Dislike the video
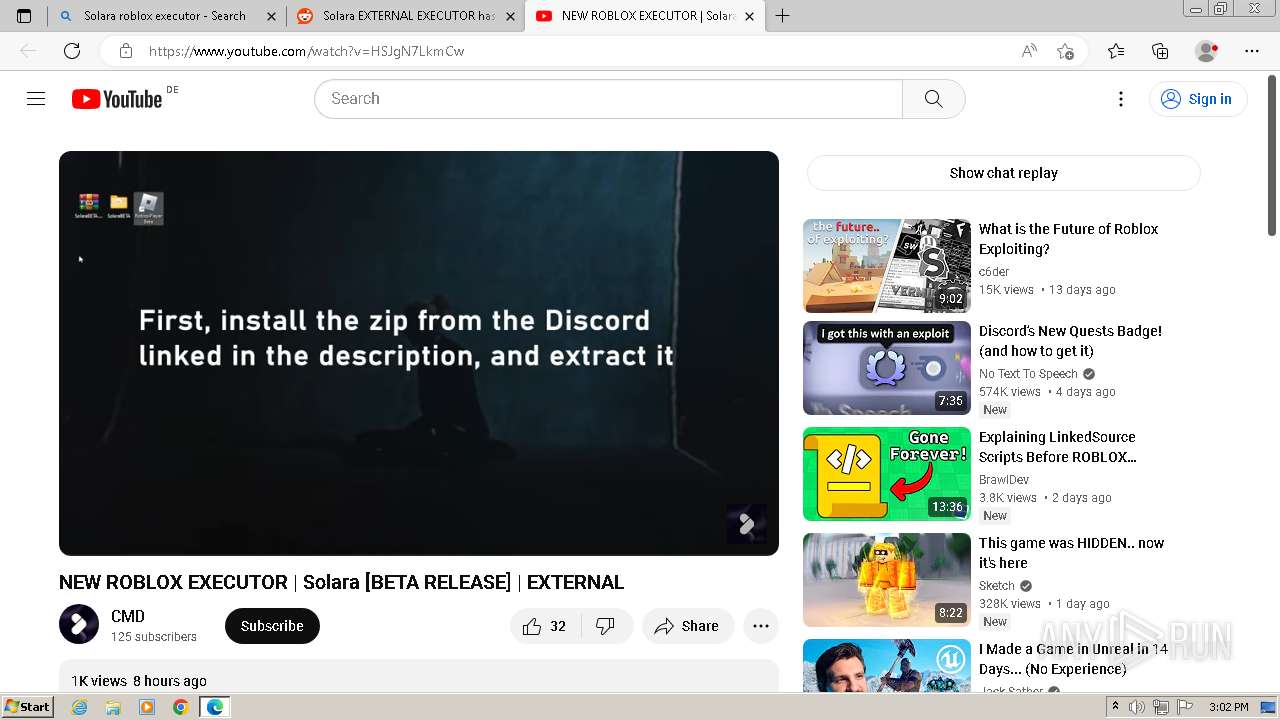The image size is (1280, 720). (x=605, y=626)
